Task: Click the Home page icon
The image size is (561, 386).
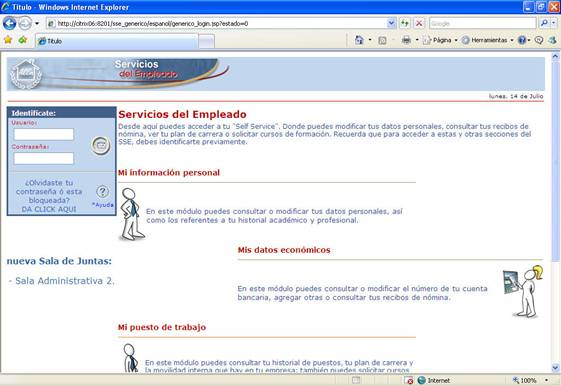Action: tap(359, 40)
